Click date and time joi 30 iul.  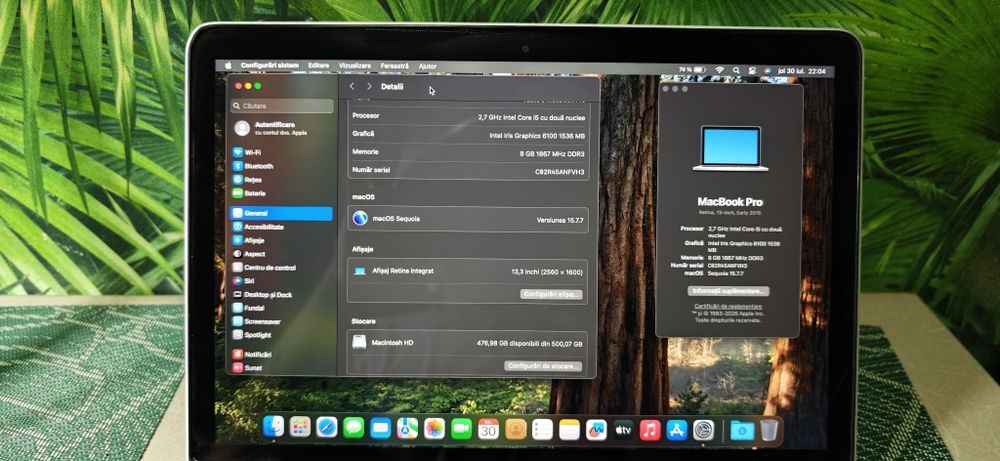[801, 71]
